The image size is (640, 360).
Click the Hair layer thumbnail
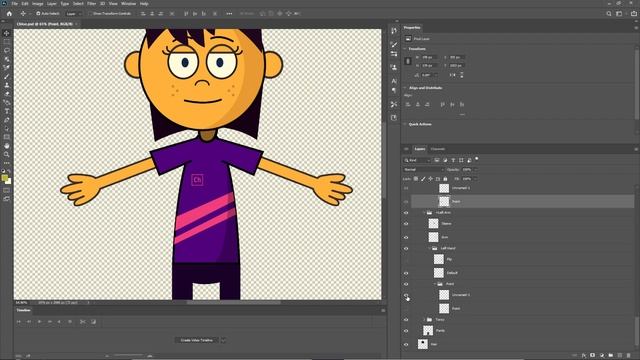click(x=422, y=344)
